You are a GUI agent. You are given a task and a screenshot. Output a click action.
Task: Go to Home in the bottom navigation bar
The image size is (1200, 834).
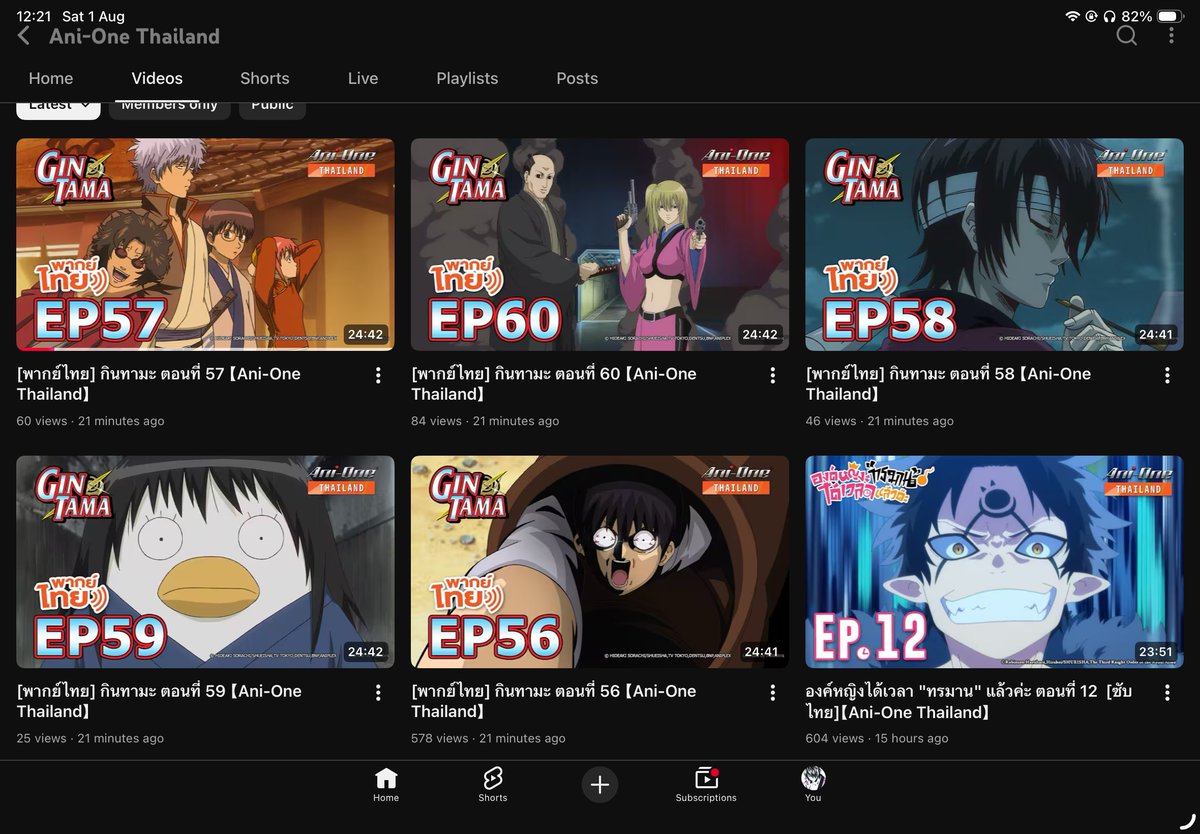(386, 785)
